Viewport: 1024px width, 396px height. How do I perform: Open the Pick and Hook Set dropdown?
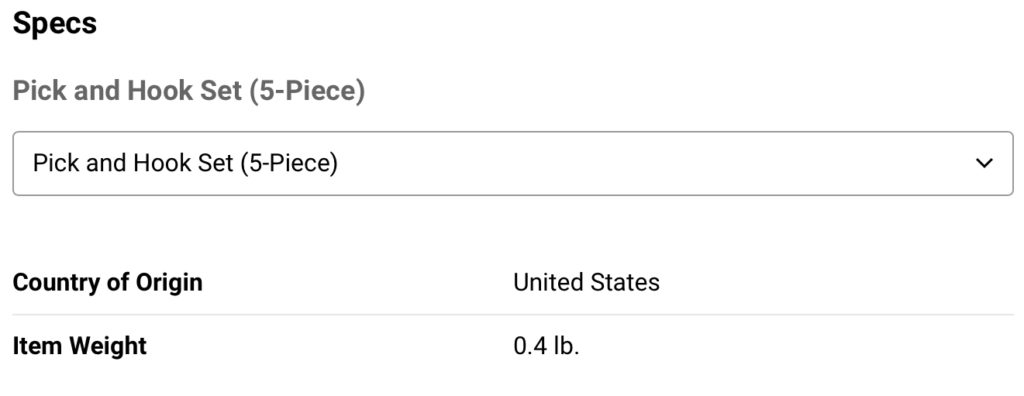tap(513, 163)
